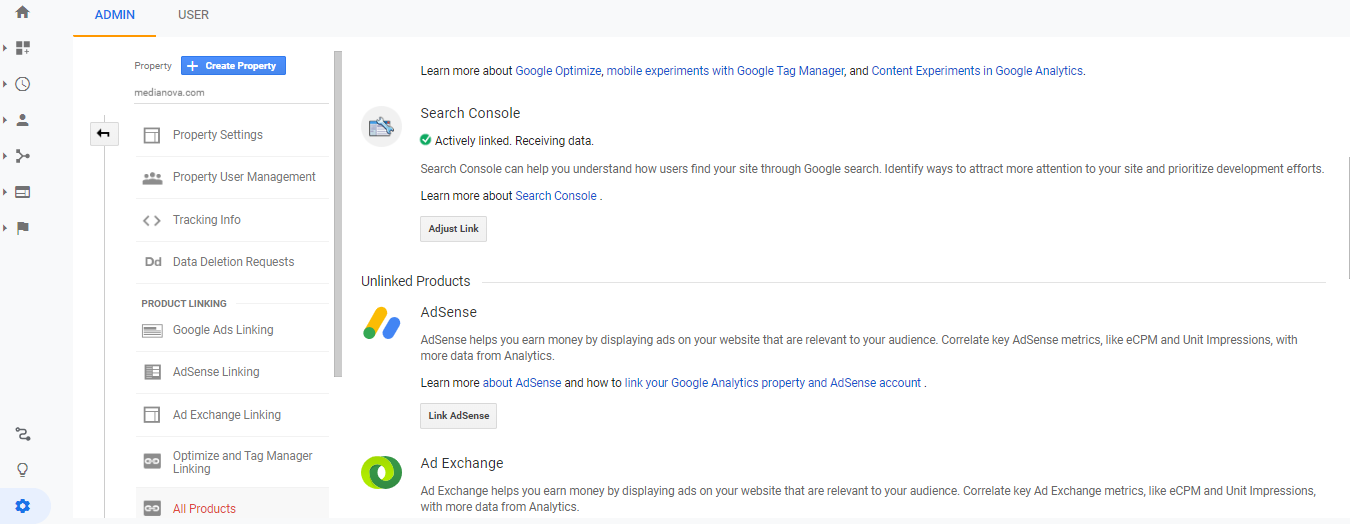Image resolution: width=1350 pixels, height=524 pixels.
Task: Click the Ad Exchange green logo
Action: (381, 472)
